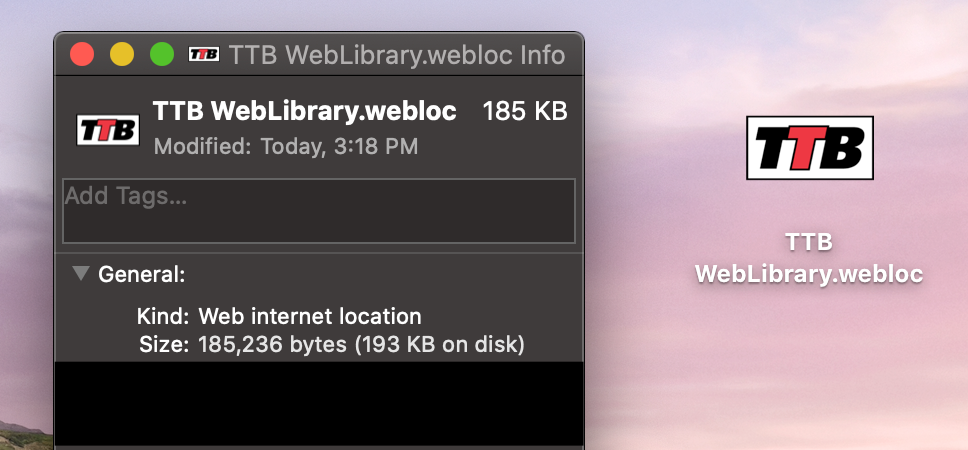The height and width of the screenshot is (450, 968).
Task: Click in the Add Tags field
Action: (319, 210)
